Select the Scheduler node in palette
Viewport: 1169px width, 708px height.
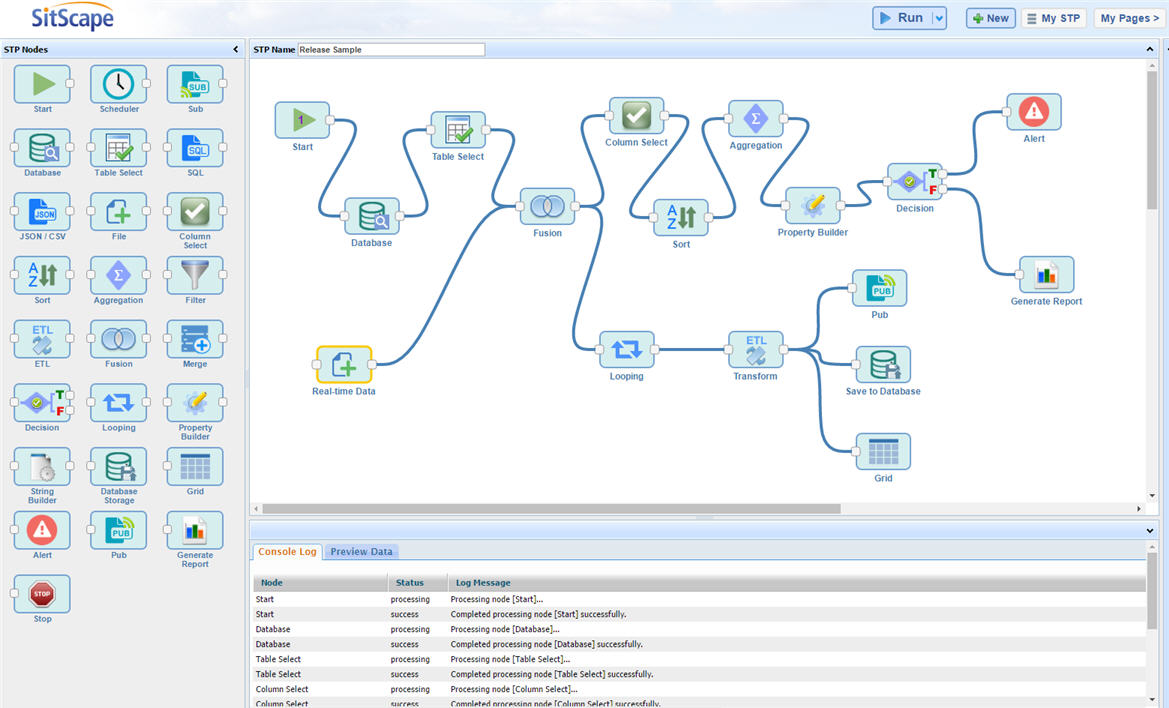[x=118, y=84]
